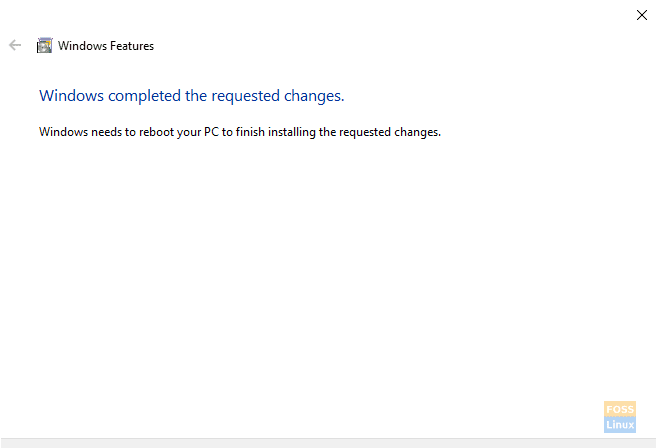Click the gray footer bar at bottom
The image size is (656, 448).
328,443
